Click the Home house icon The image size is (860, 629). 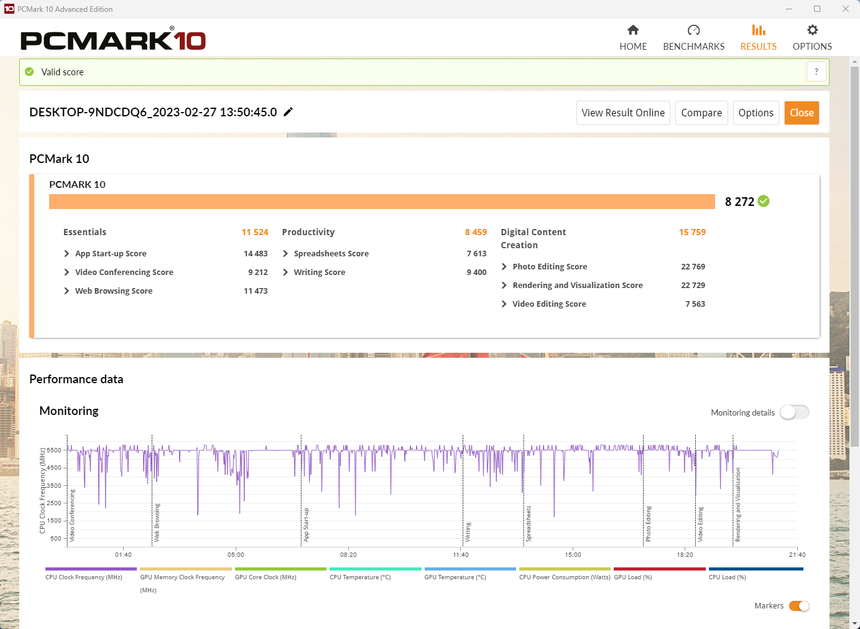(x=632, y=31)
